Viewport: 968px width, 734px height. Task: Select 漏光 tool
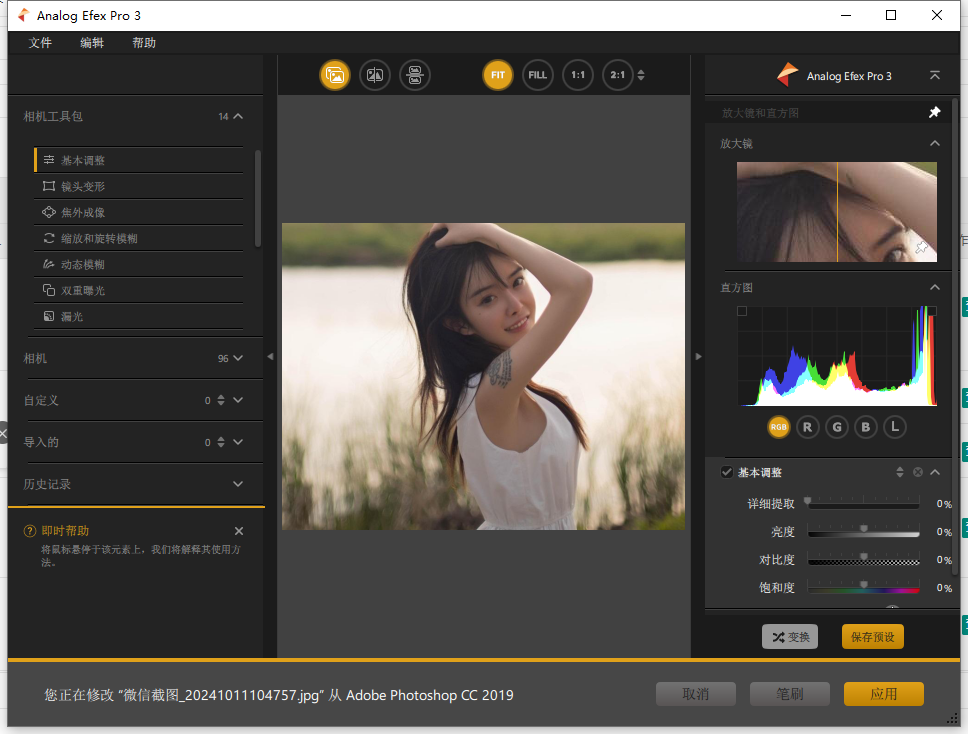138,316
